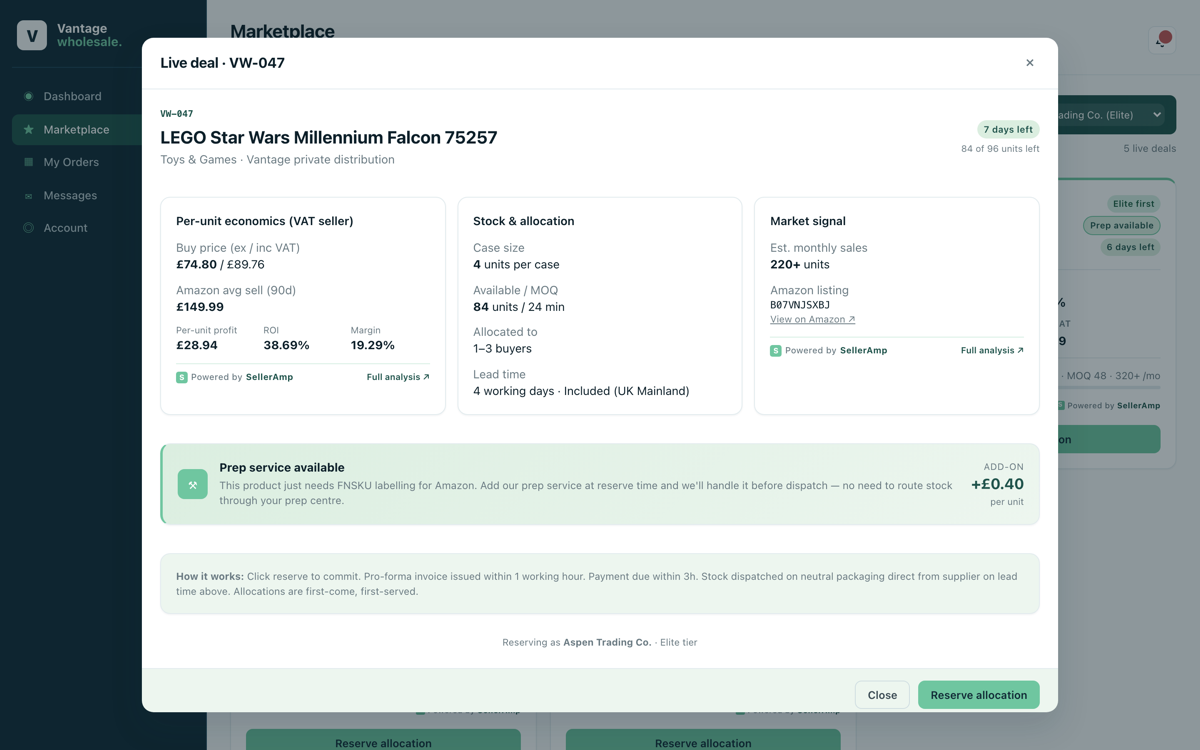
Task: Click the buy price £74.80 / £89.76
Action: (x=220, y=265)
